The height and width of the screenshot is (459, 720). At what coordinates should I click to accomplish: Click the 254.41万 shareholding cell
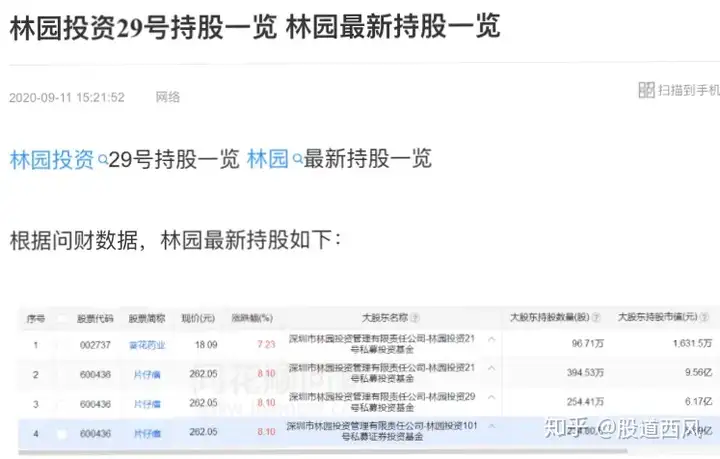click(585, 402)
